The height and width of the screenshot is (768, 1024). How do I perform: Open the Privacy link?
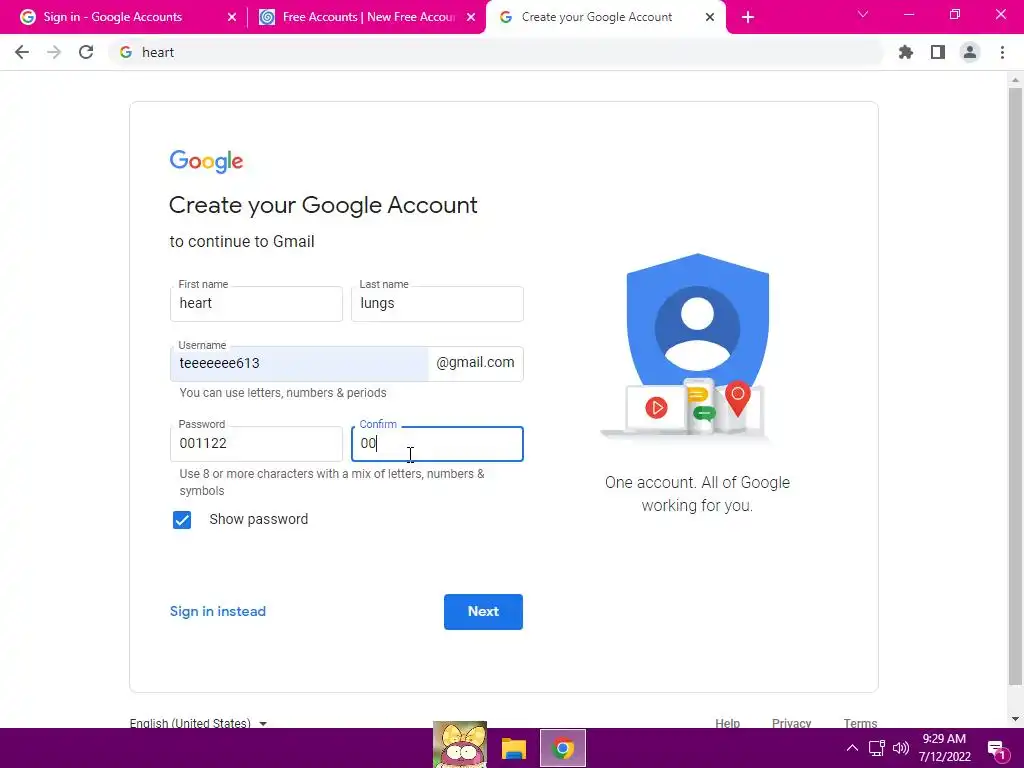(x=791, y=723)
